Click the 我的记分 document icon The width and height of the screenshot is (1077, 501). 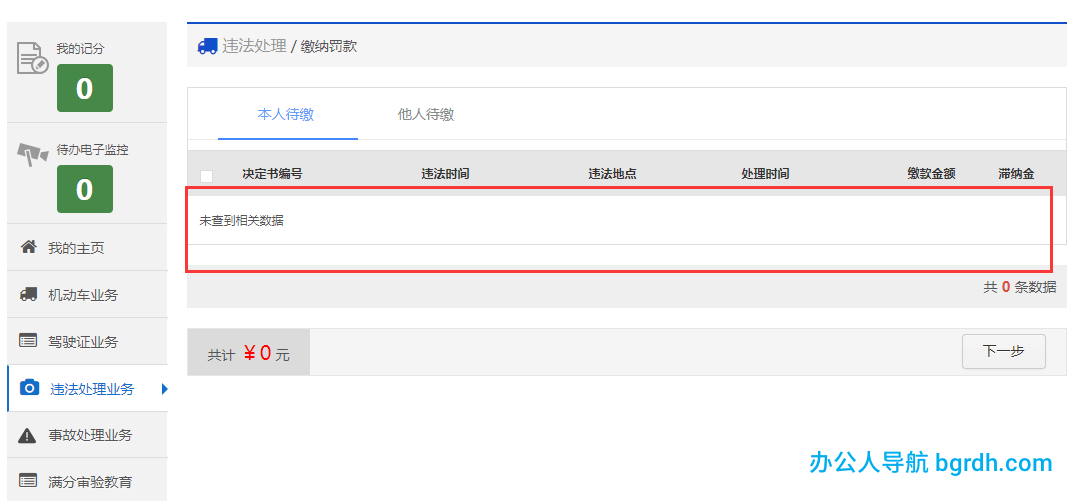(32, 58)
